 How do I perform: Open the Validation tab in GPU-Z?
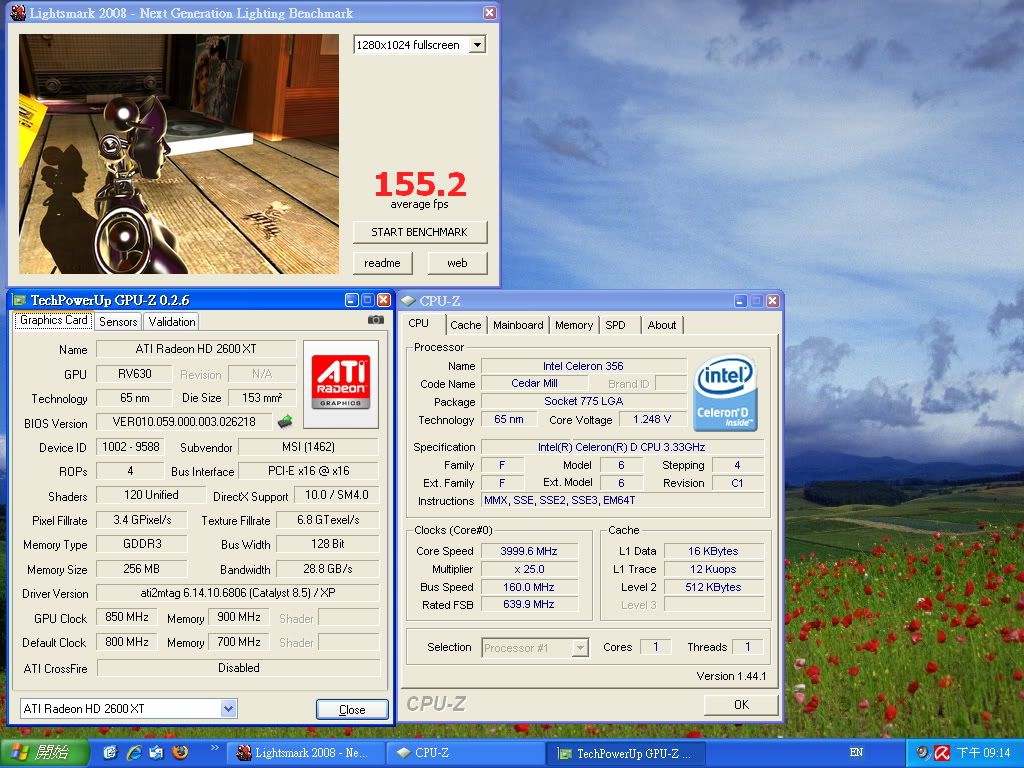[x=172, y=321]
